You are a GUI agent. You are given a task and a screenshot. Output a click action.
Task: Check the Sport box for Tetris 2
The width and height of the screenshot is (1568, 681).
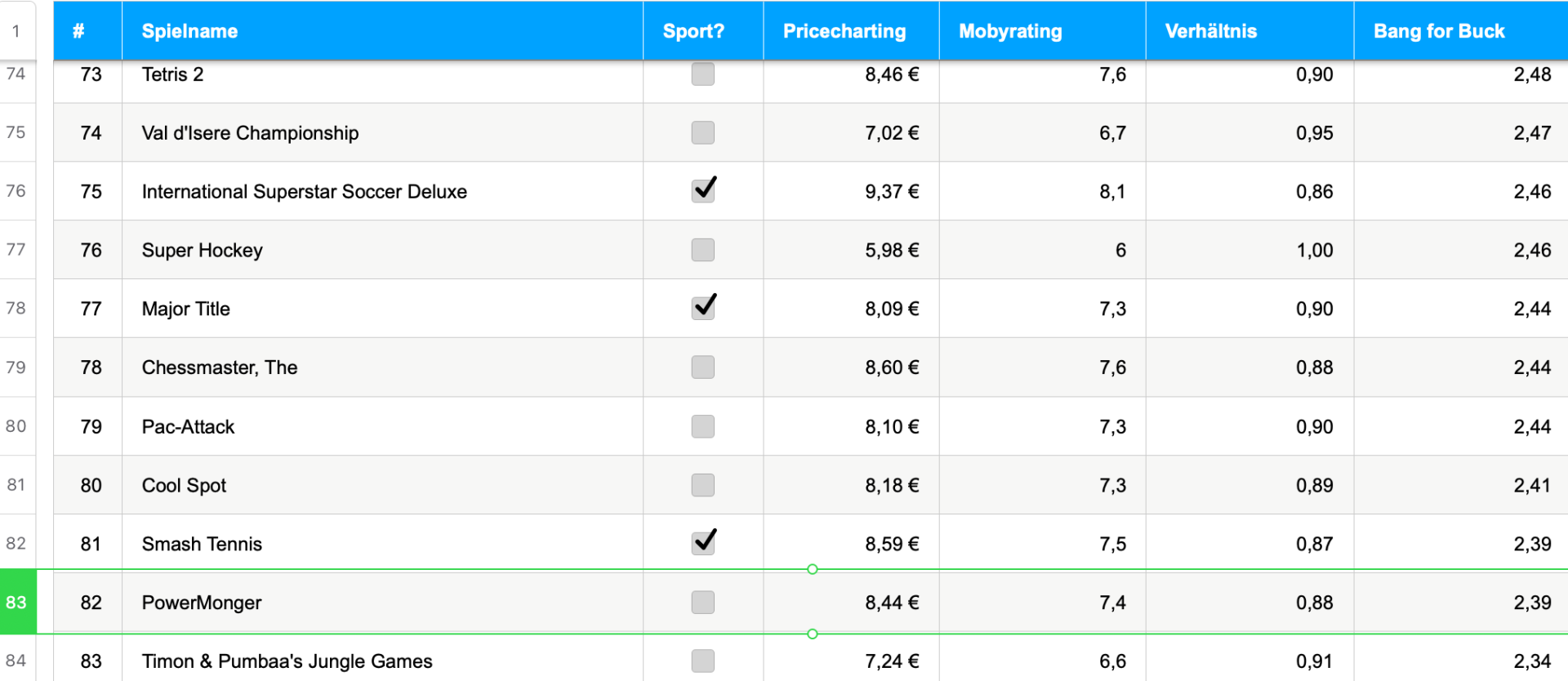click(702, 74)
